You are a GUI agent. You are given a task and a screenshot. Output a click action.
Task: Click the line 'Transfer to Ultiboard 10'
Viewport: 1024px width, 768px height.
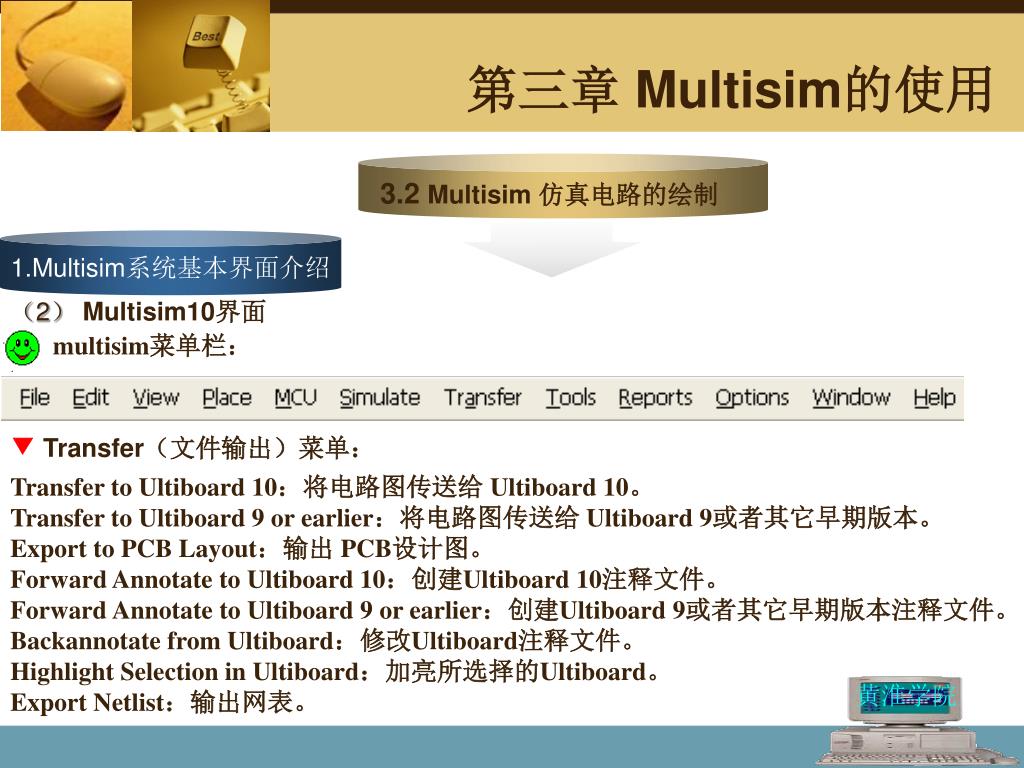coord(326,487)
